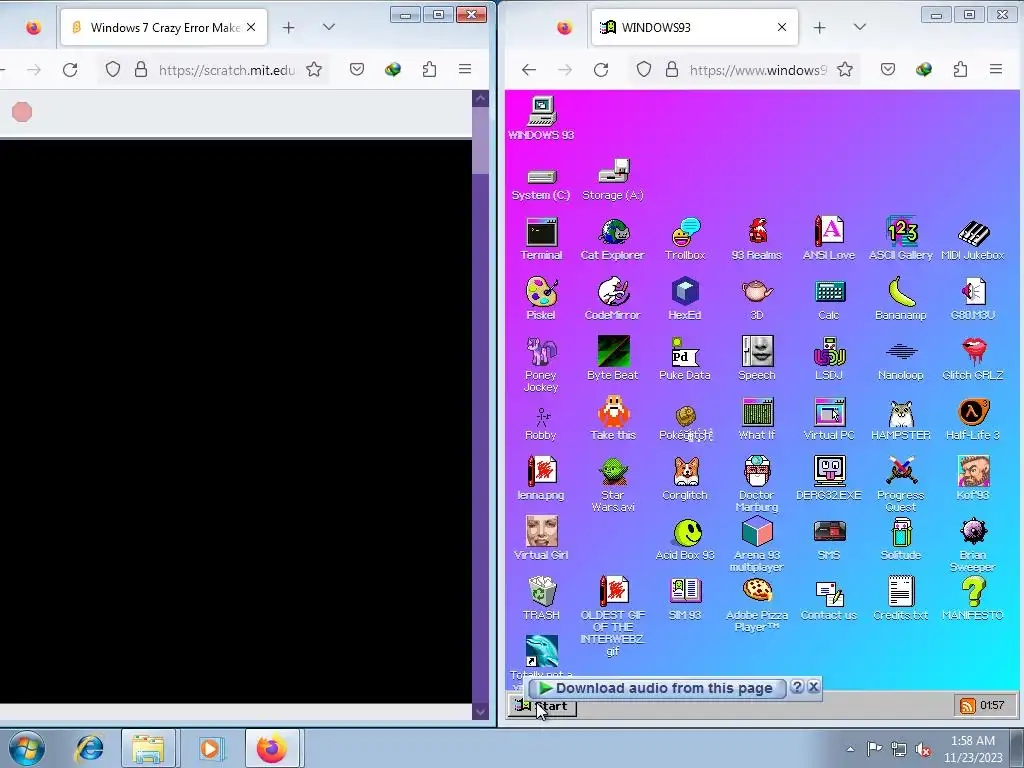
Task: Open the Solitude icon
Action: click(x=901, y=539)
